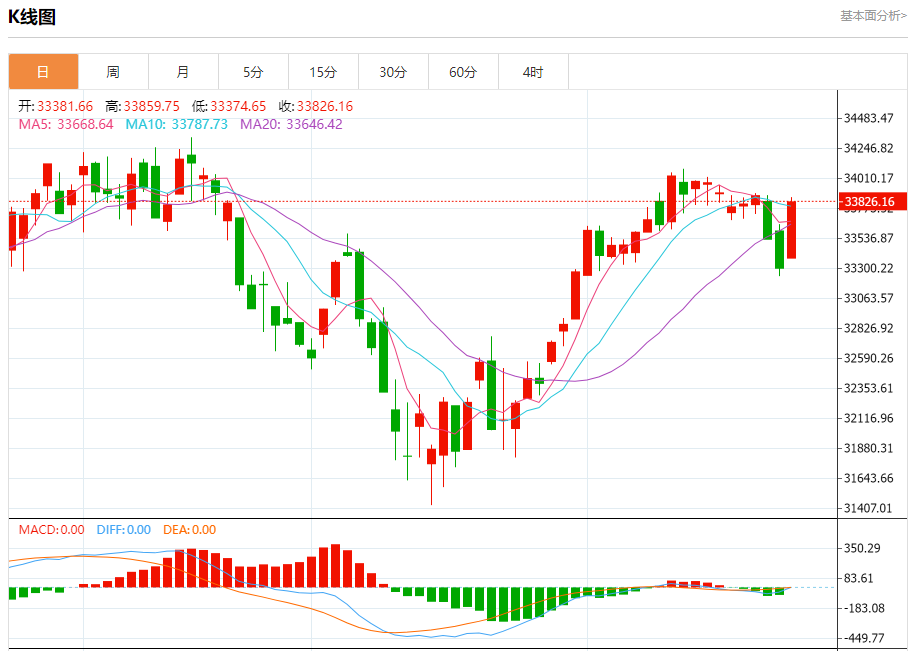Open the 基本面分析> link
The width and height of the screenshot is (920, 651).
874,16
